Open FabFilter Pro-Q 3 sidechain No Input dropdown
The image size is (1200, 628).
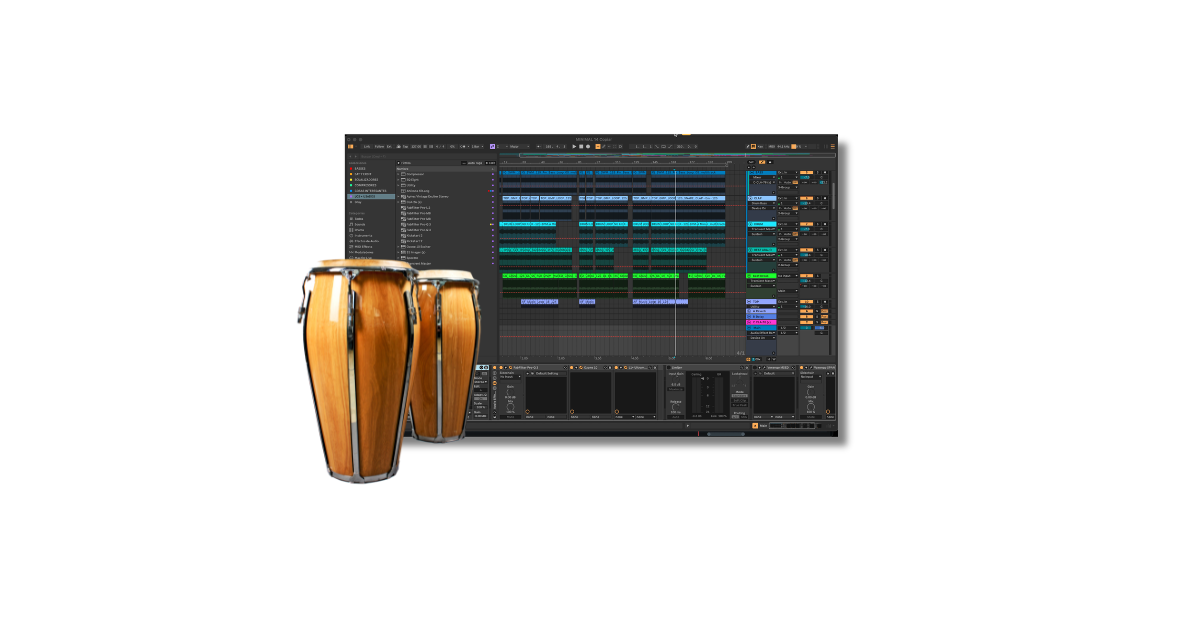(510, 377)
